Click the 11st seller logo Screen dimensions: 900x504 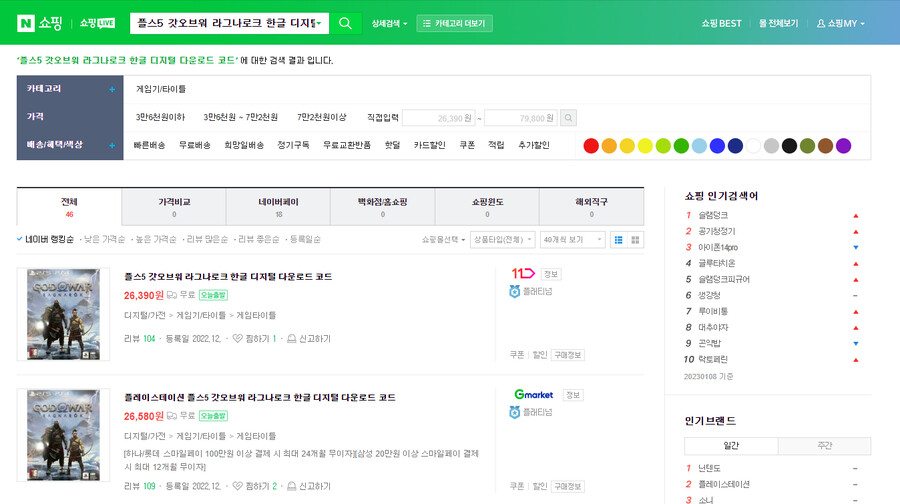click(x=523, y=273)
